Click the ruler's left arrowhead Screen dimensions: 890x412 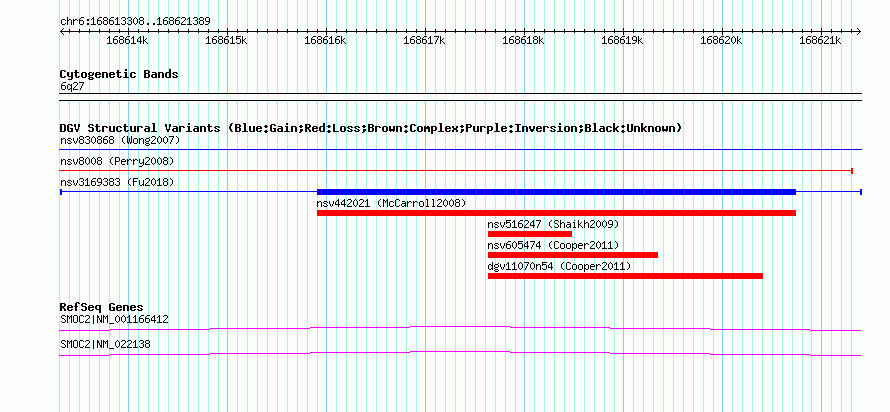[62, 31]
